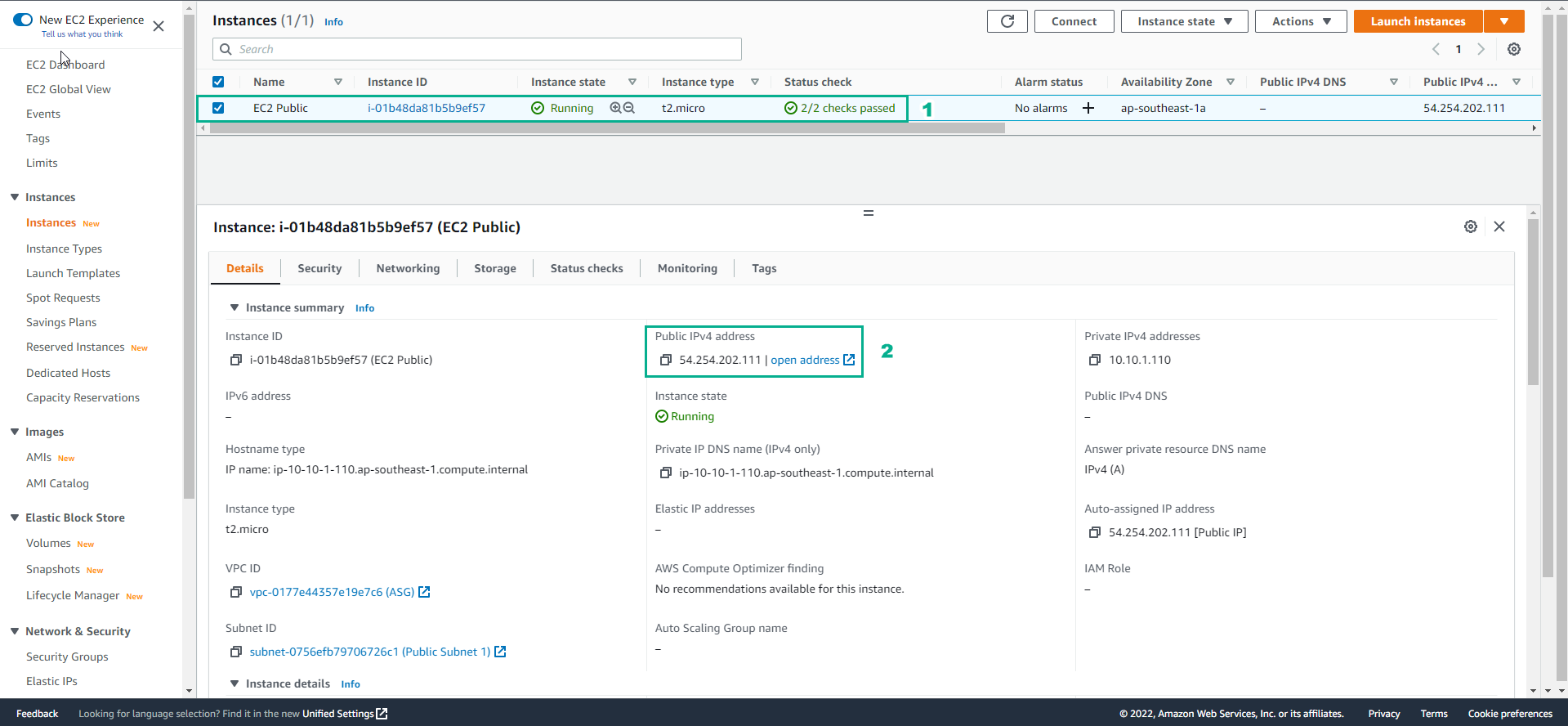Sort by Instance state column
Image resolution: width=1568 pixels, height=726 pixels.
tap(632, 82)
